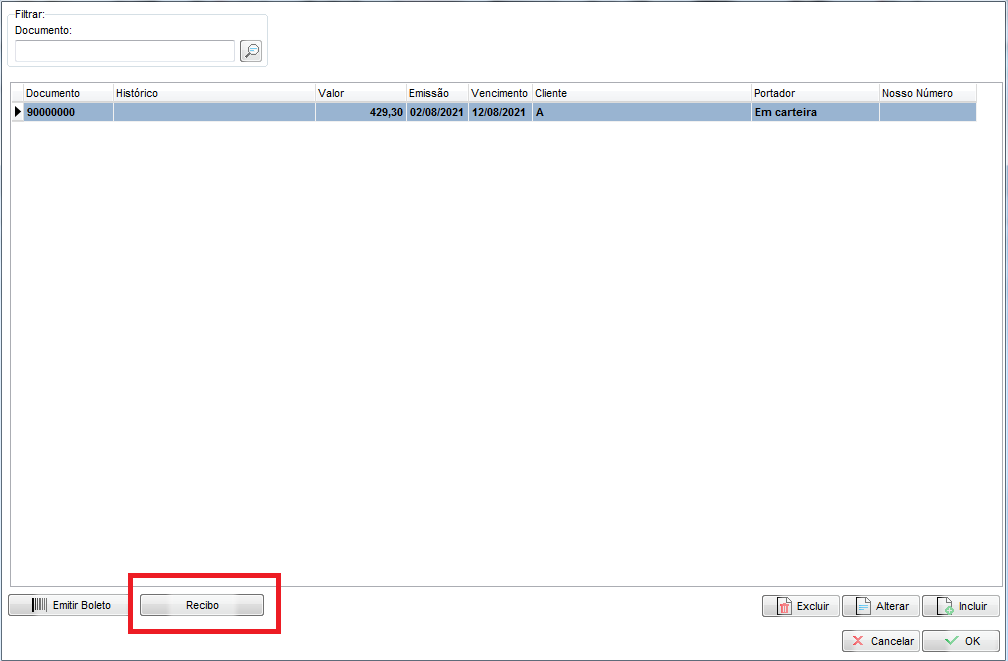Click the black row indicator arrow
Image resolution: width=1008 pixels, height=661 pixels.
(x=17, y=112)
